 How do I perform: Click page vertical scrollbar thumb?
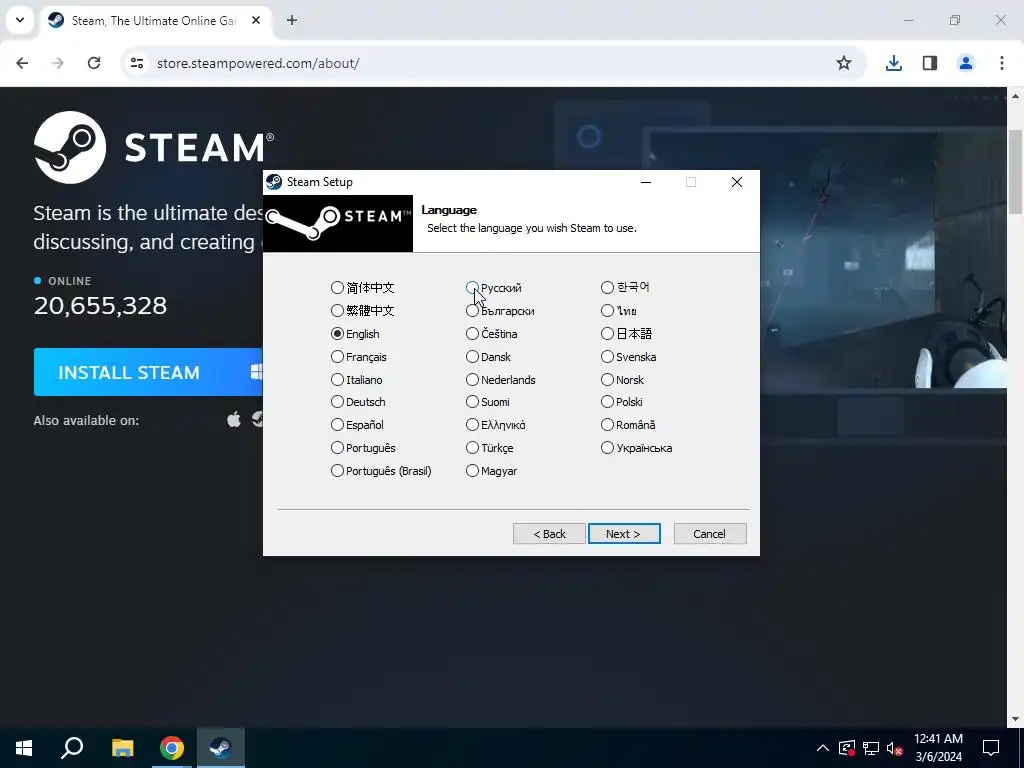pyautogui.click(x=1016, y=171)
